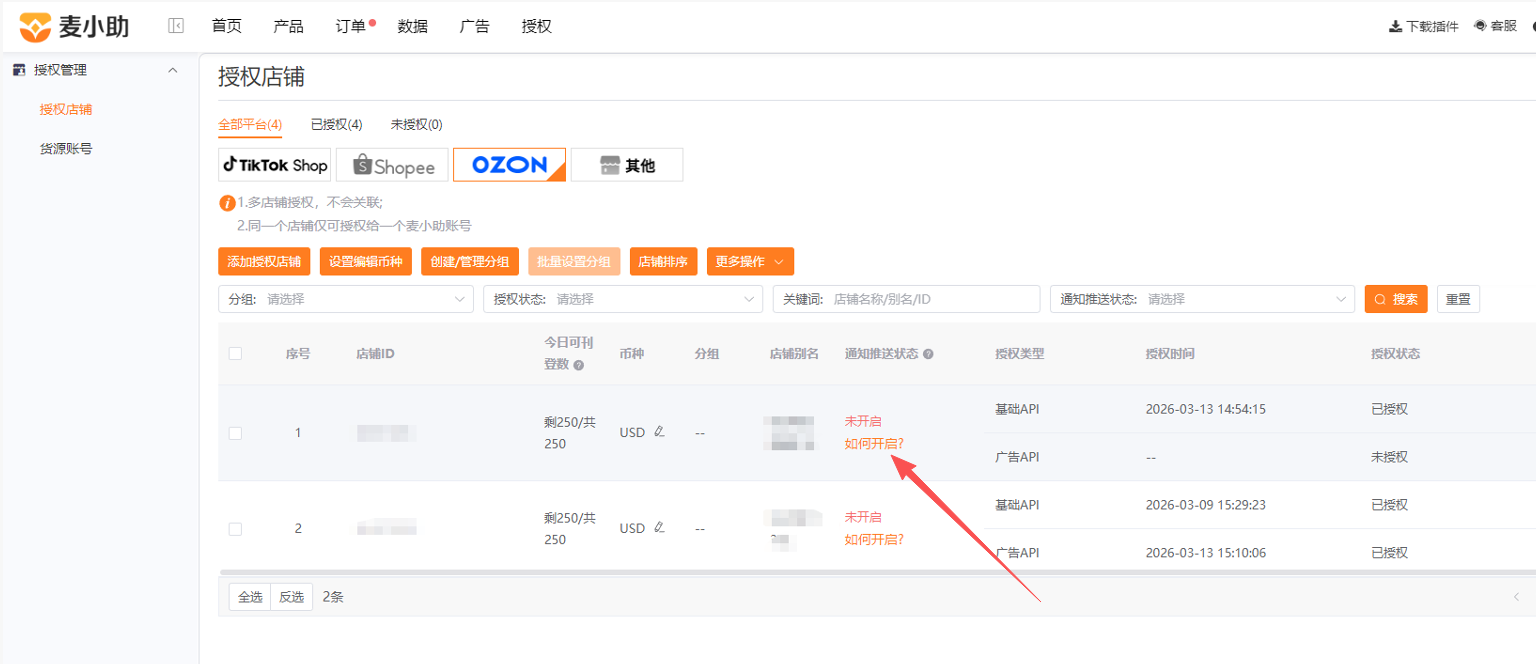Open the 订单 menu
The image size is (1536, 664).
coord(351,27)
